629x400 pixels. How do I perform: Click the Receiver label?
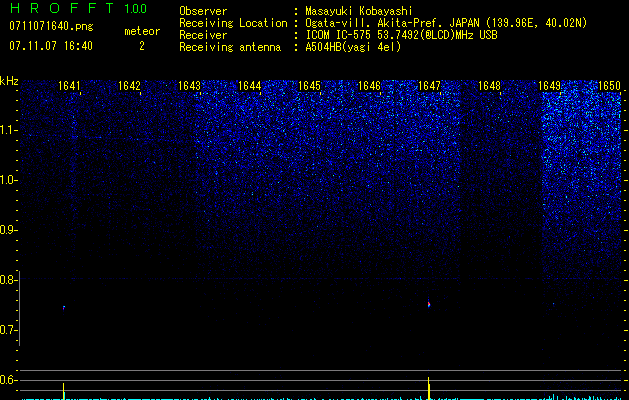[203, 35]
